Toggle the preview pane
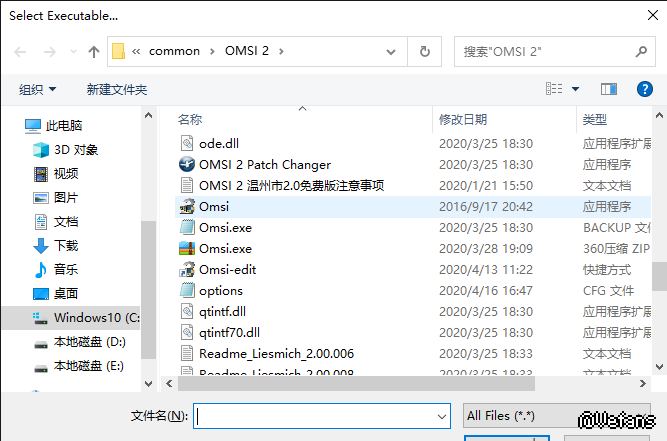This screenshot has width=667, height=441. point(609,89)
